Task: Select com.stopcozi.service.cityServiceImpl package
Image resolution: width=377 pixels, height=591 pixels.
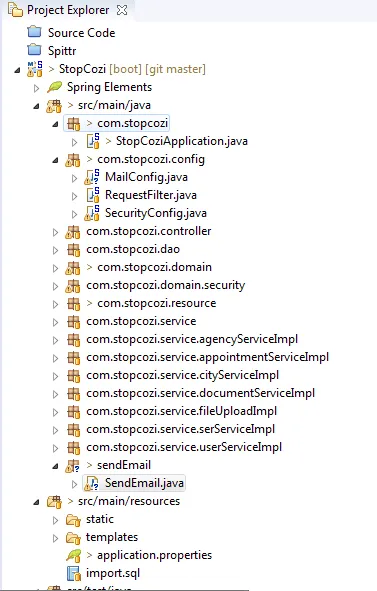Action: (182, 375)
